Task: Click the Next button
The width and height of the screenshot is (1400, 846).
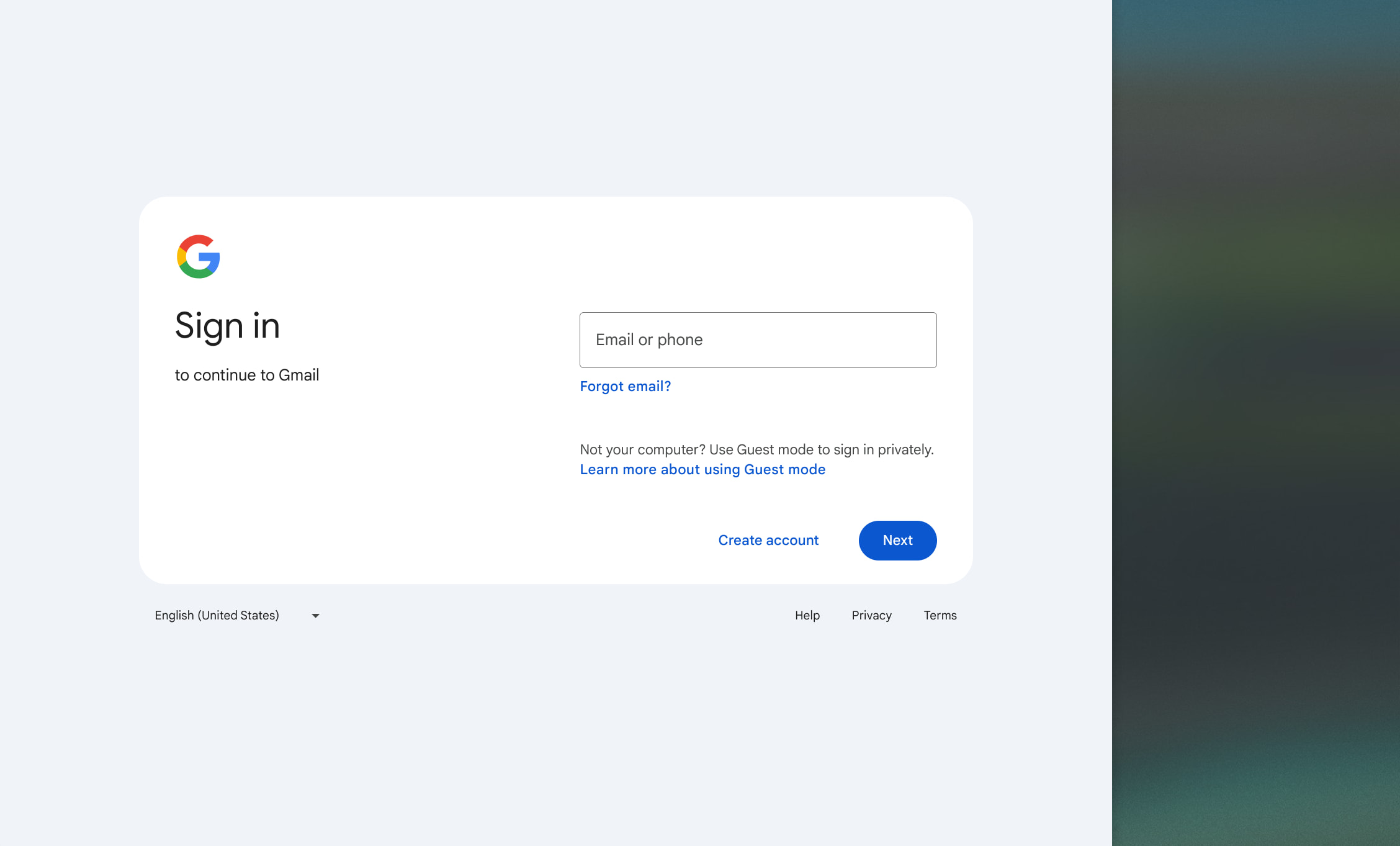Action: tap(897, 540)
